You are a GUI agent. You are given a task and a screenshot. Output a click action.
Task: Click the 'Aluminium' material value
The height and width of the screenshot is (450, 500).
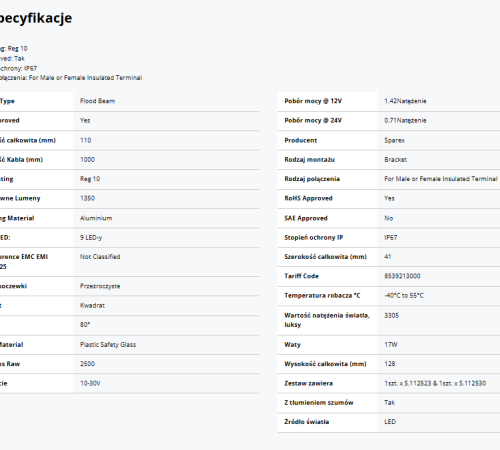tap(96, 218)
